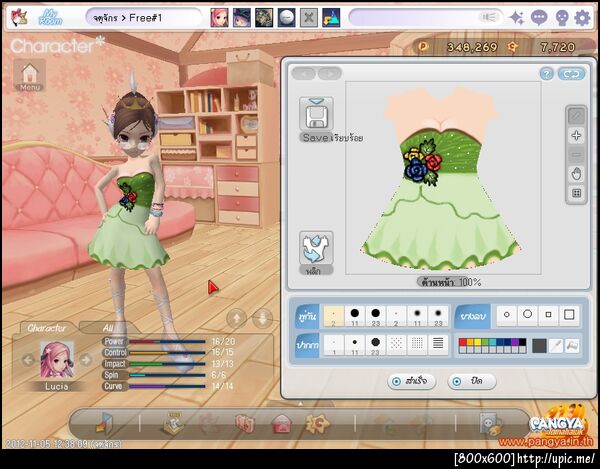Screen dimensions: 600x469
Task: Select the witch-hat character slot in top bar
Action: 242,18
